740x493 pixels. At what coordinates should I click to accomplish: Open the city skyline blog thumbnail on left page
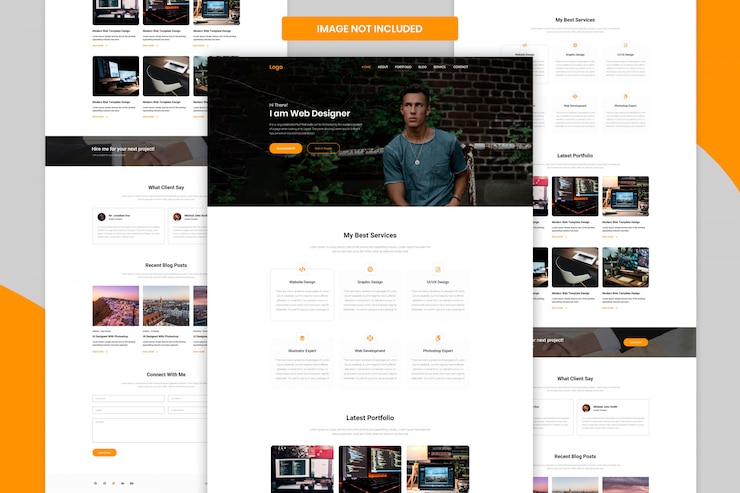tap(166, 306)
